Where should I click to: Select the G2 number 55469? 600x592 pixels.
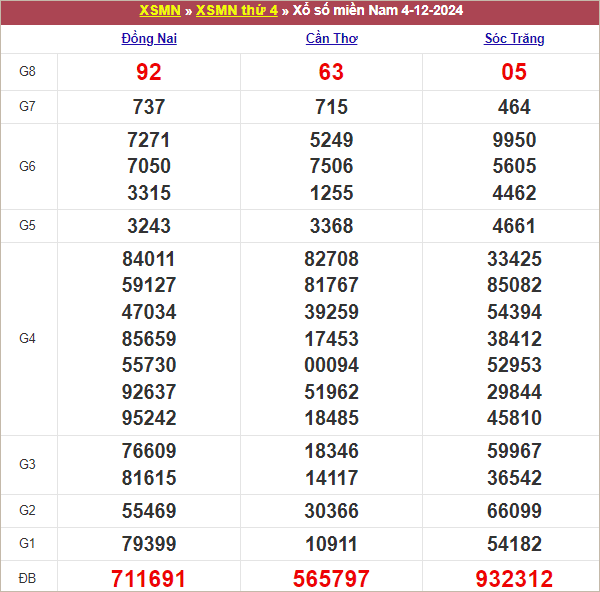[149, 511]
